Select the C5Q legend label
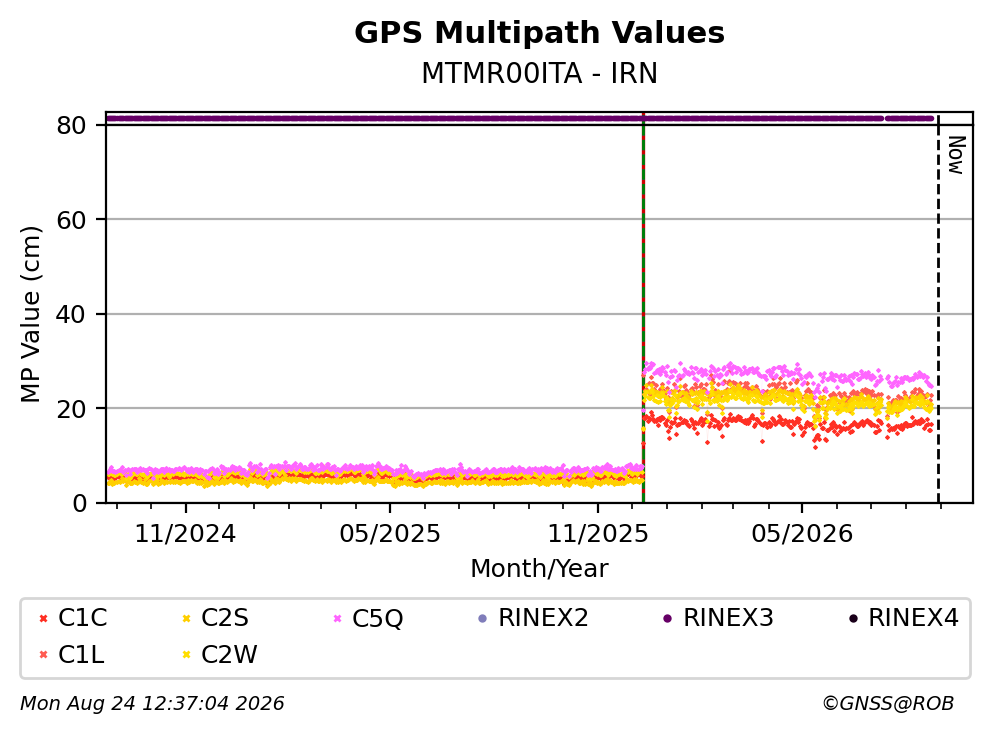The height and width of the screenshot is (734, 993). click(377, 618)
